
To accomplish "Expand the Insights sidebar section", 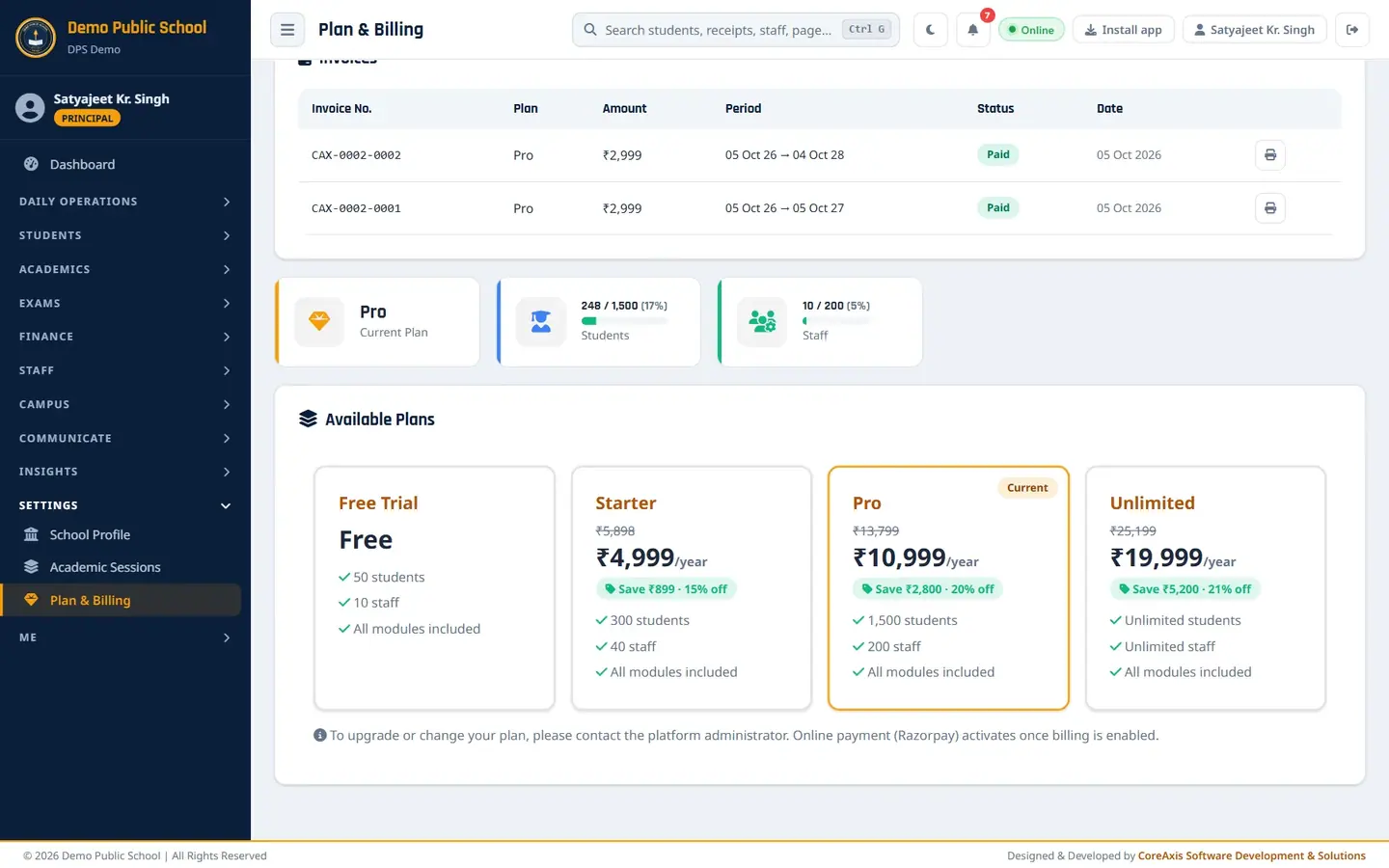I will click(124, 472).
